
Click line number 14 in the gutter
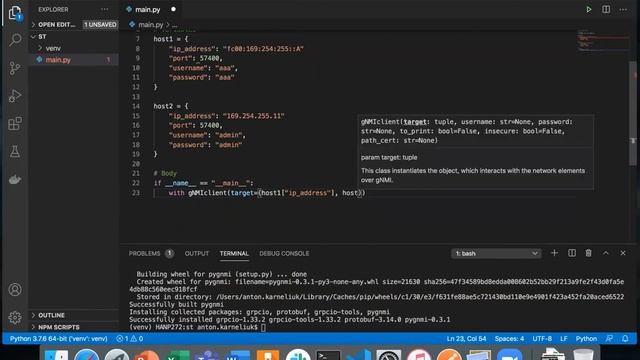click(x=136, y=106)
